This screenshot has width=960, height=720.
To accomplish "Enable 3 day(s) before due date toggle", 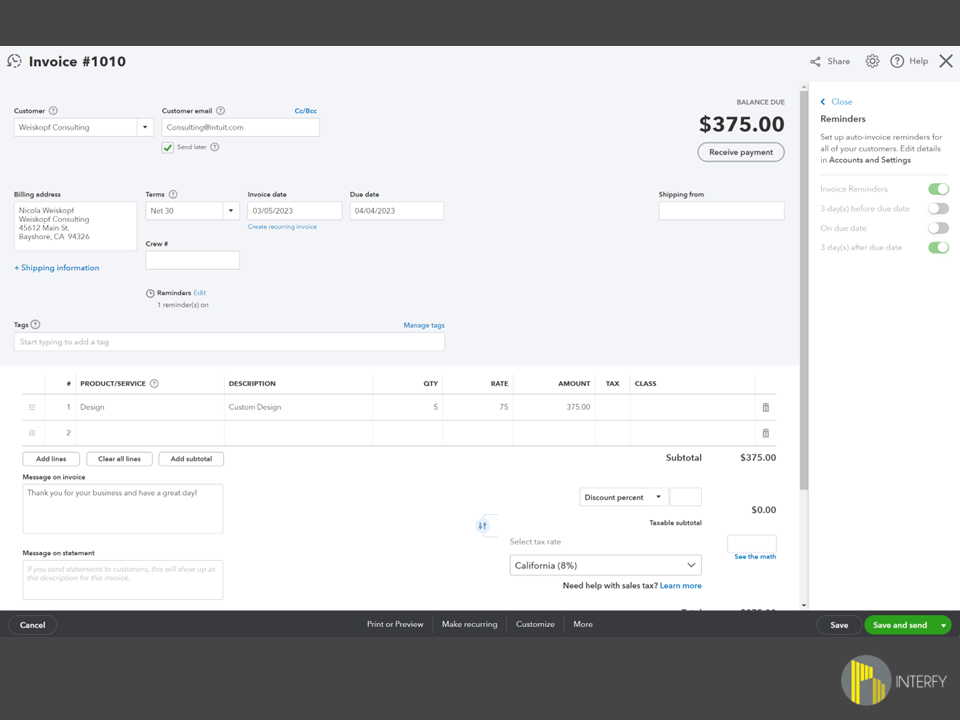I will [938, 209].
